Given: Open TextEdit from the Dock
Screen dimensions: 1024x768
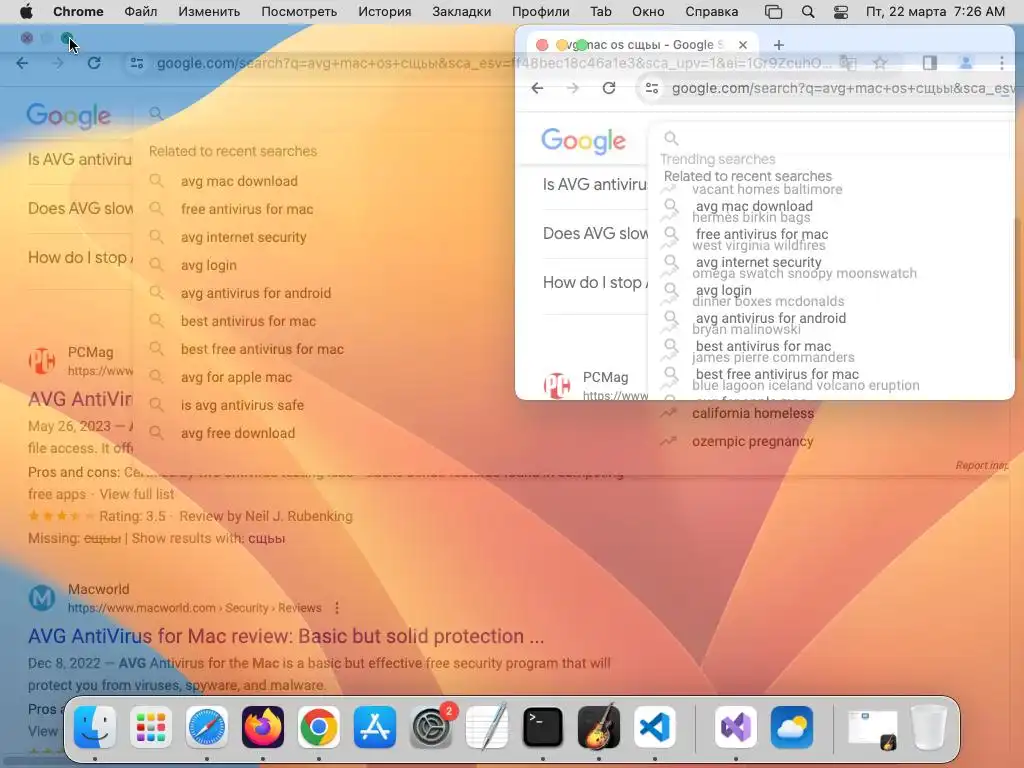Looking at the screenshot, I should coord(487,727).
